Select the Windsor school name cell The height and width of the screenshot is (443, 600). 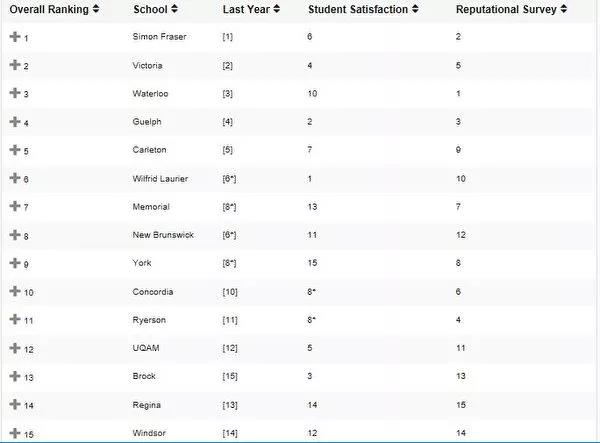pos(149,433)
